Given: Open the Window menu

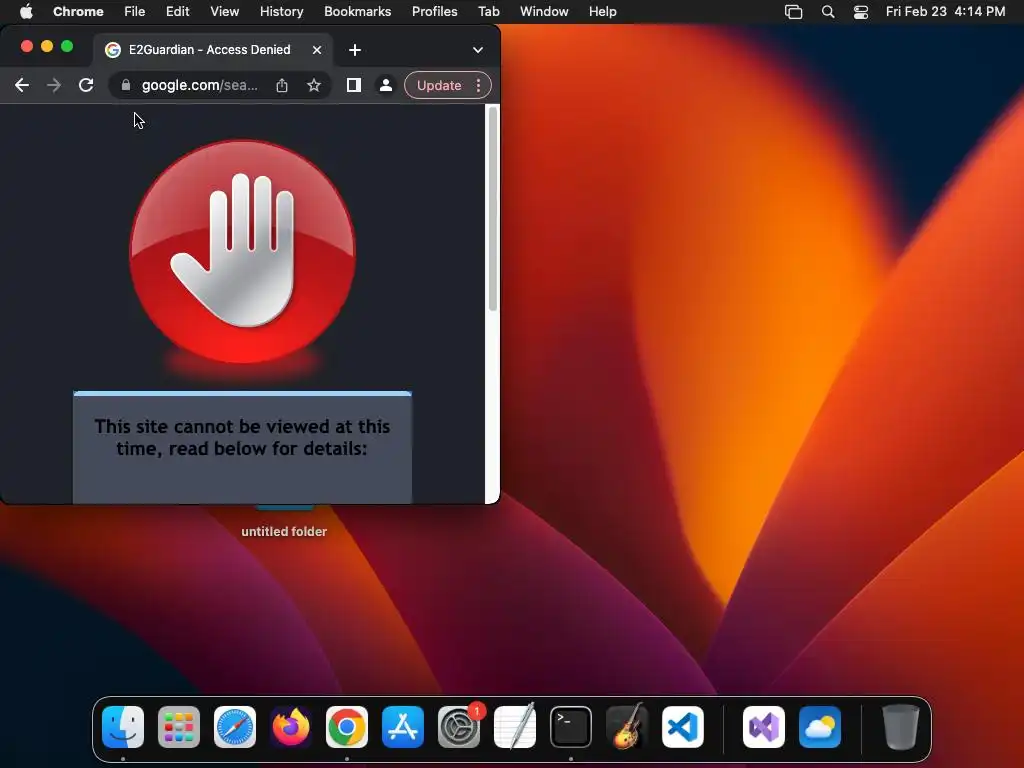Looking at the screenshot, I should [x=544, y=12].
